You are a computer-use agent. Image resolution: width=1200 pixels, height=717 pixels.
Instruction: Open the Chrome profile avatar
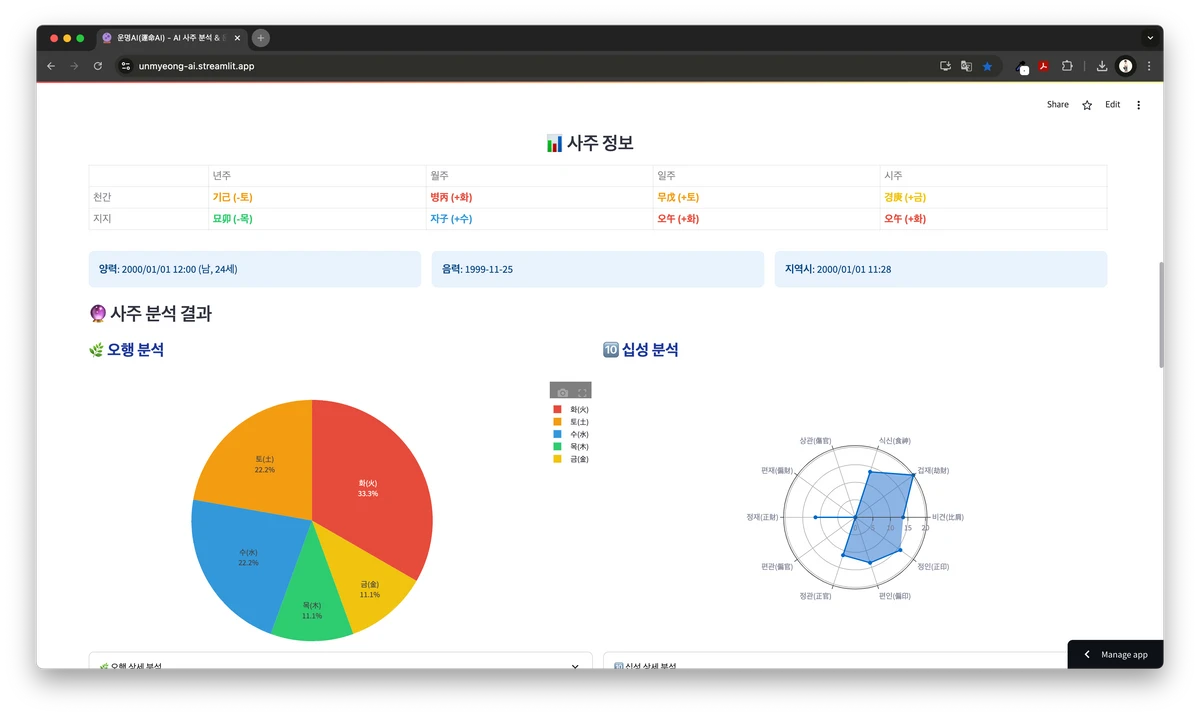point(1126,66)
